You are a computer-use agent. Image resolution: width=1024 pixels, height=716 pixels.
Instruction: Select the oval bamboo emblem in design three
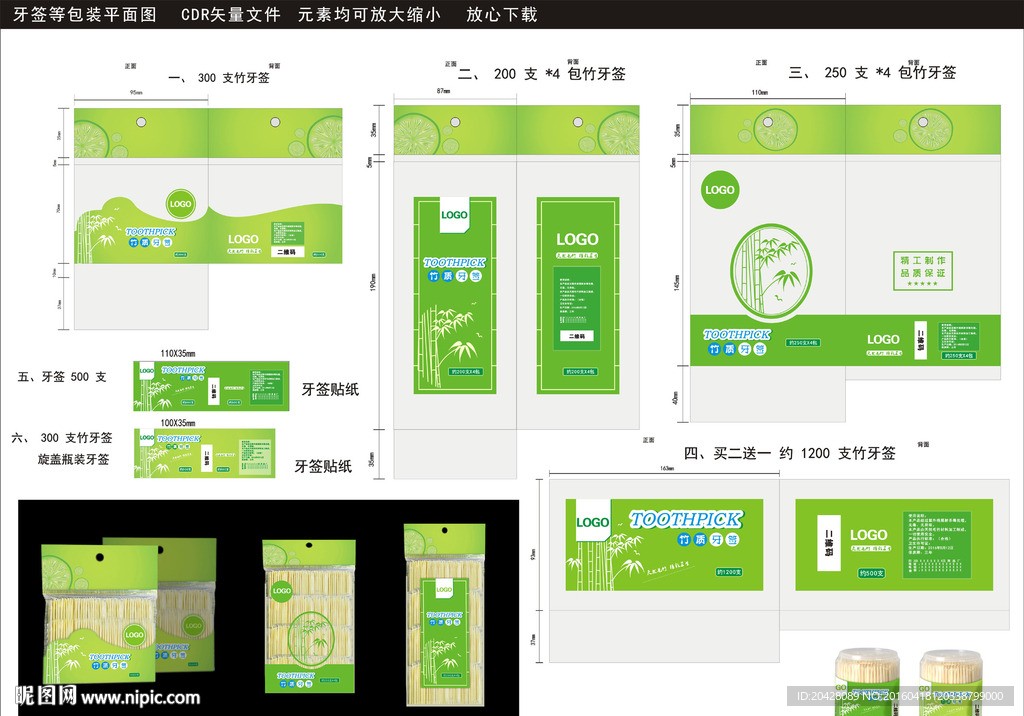click(x=765, y=269)
